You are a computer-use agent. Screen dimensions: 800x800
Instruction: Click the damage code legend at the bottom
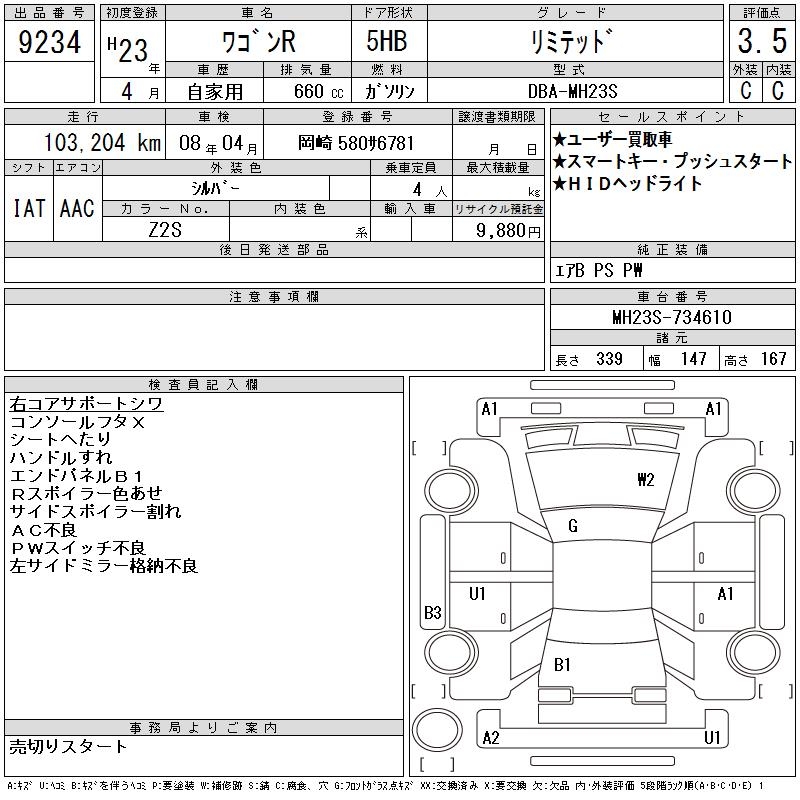point(385,786)
